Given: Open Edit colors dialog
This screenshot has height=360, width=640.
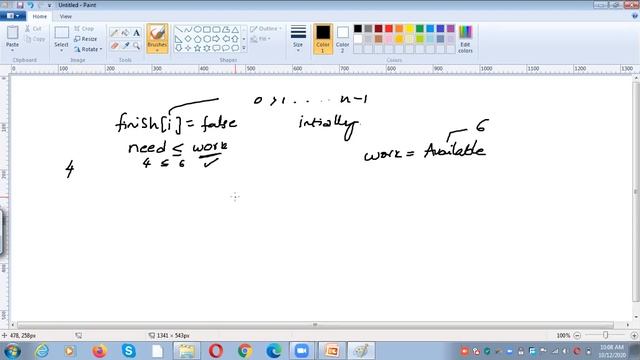Looking at the screenshot, I should coord(465,39).
